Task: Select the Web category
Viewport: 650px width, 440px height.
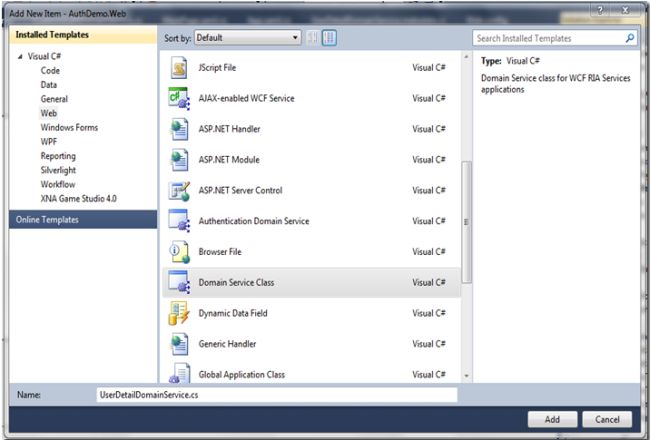Action: (x=49, y=113)
